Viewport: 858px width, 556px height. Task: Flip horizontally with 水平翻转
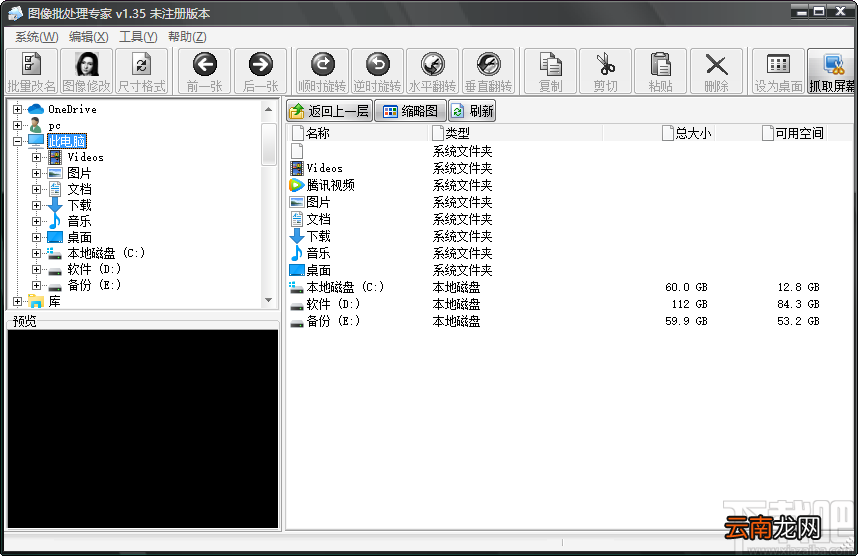point(432,71)
